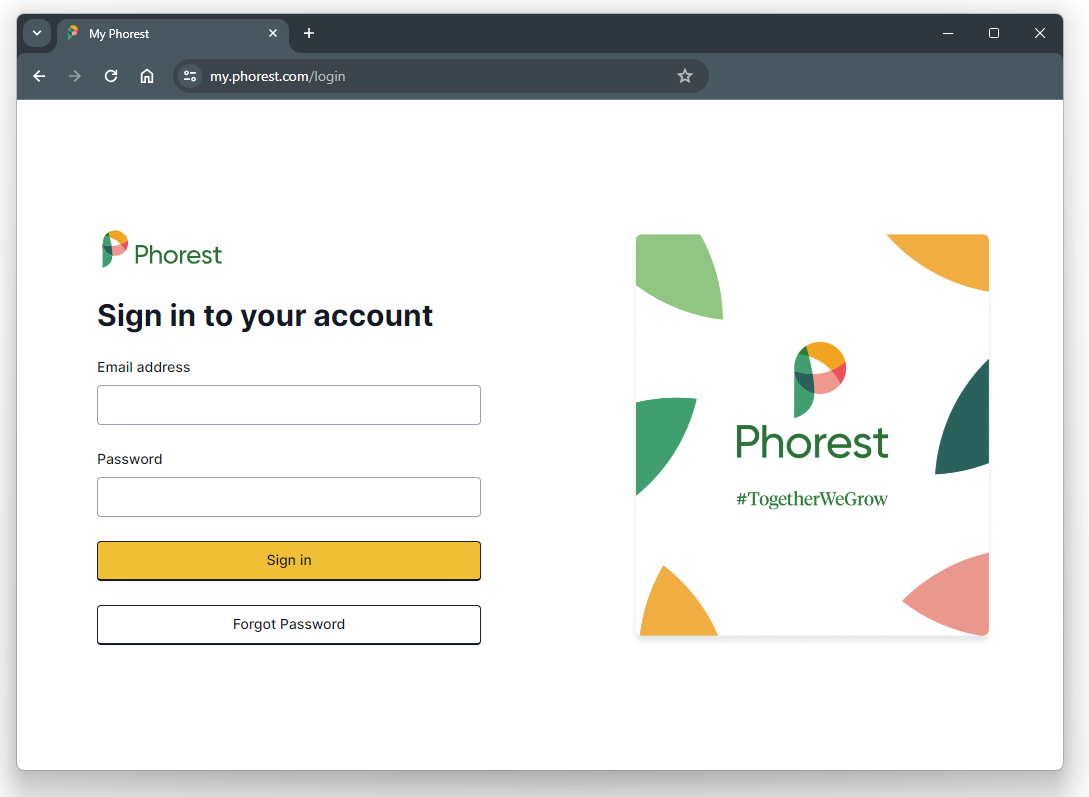Minimize the browser window
Image resolution: width=1089 pixels, height=797 pixels.
tap(948, 33)
